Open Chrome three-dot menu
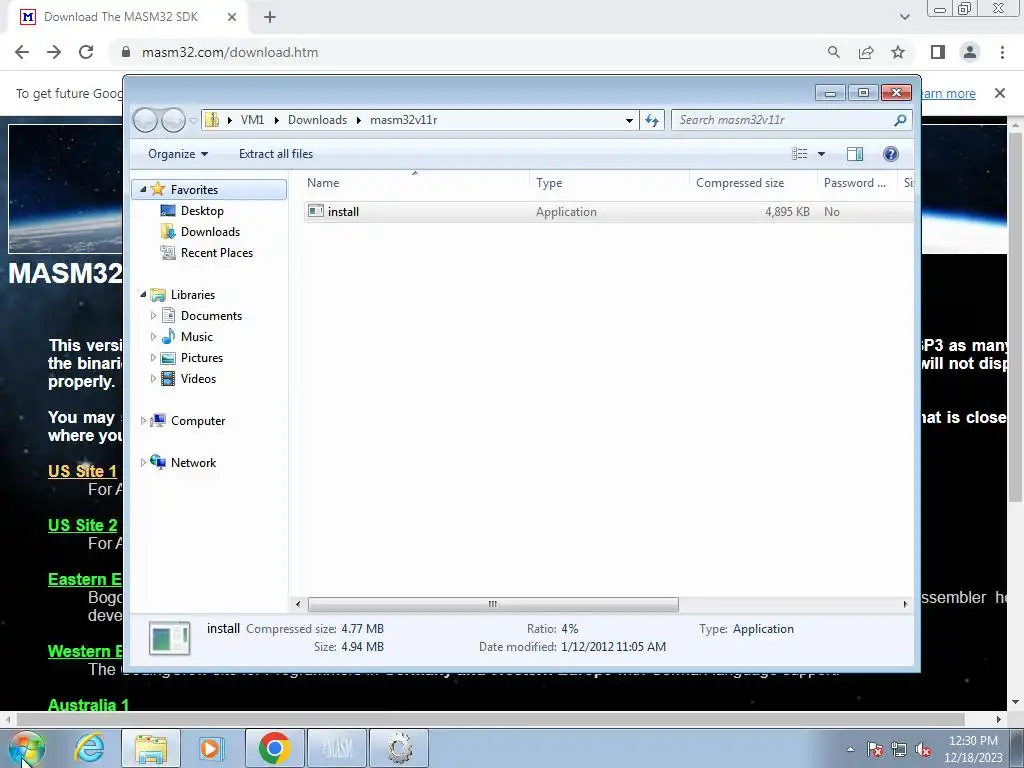This screenshot has width=1024, height=768. [x=1002, y=52]
